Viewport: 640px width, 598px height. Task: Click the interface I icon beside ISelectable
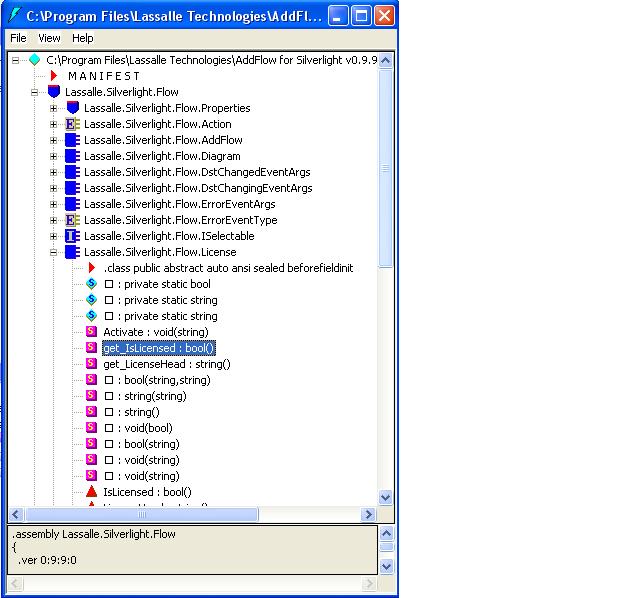point(72,236)
